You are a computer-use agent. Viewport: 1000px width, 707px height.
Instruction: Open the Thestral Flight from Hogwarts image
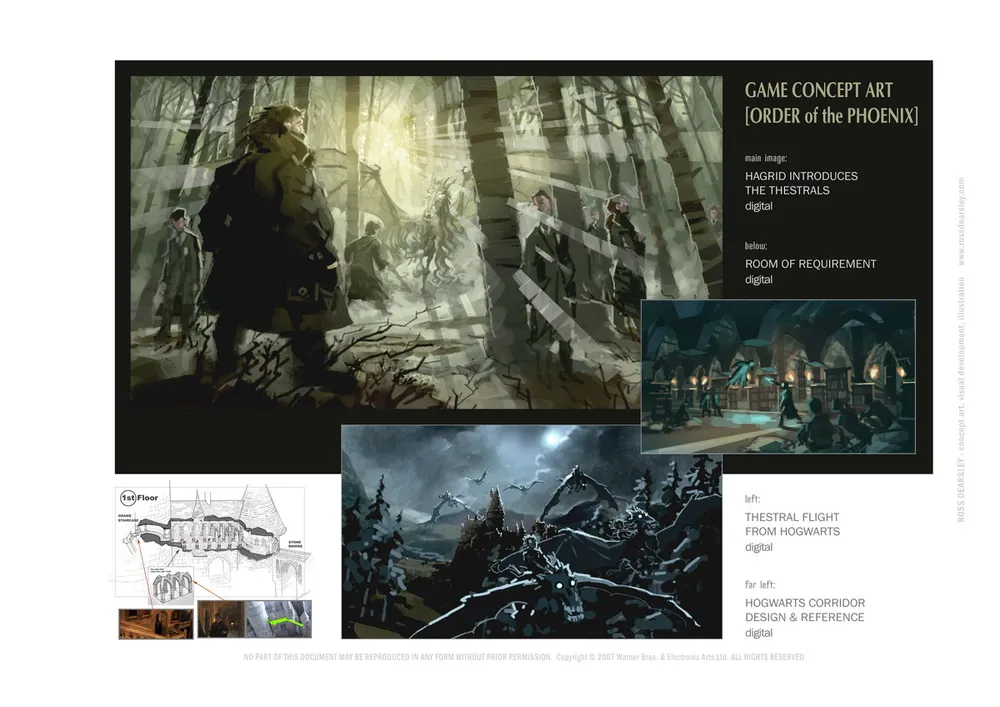click(x=531, y=531)
